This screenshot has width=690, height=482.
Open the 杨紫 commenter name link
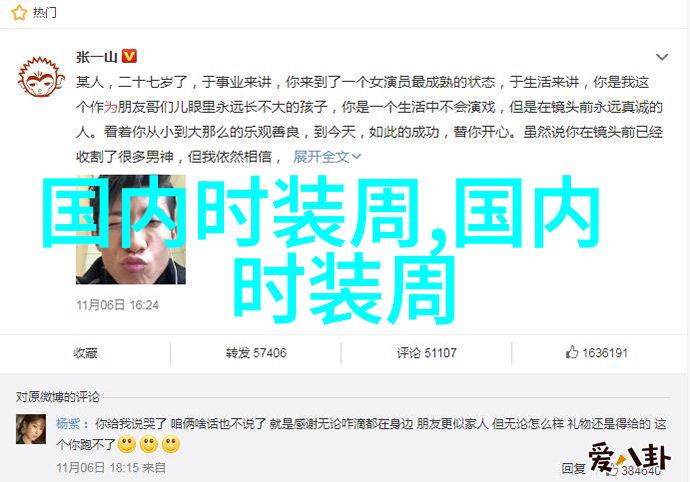click(68, 423)
